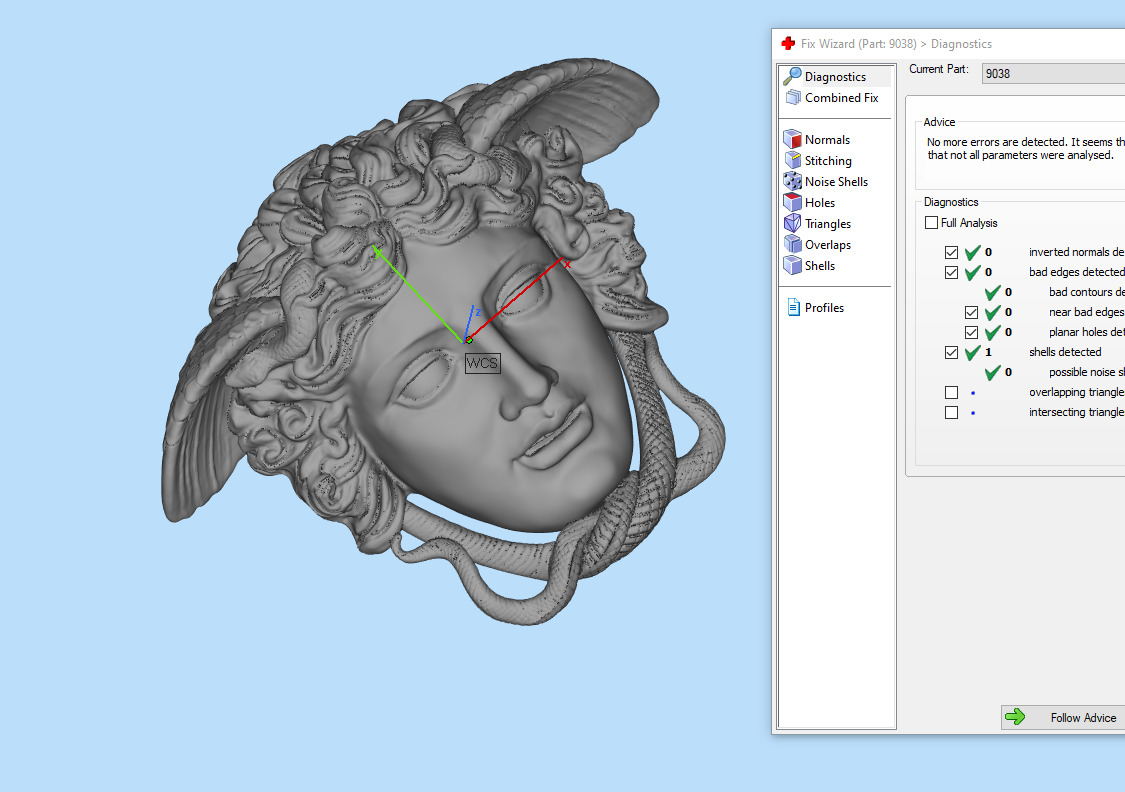
Task: Open the Combined Fix page
Action: tap(832, 98)
